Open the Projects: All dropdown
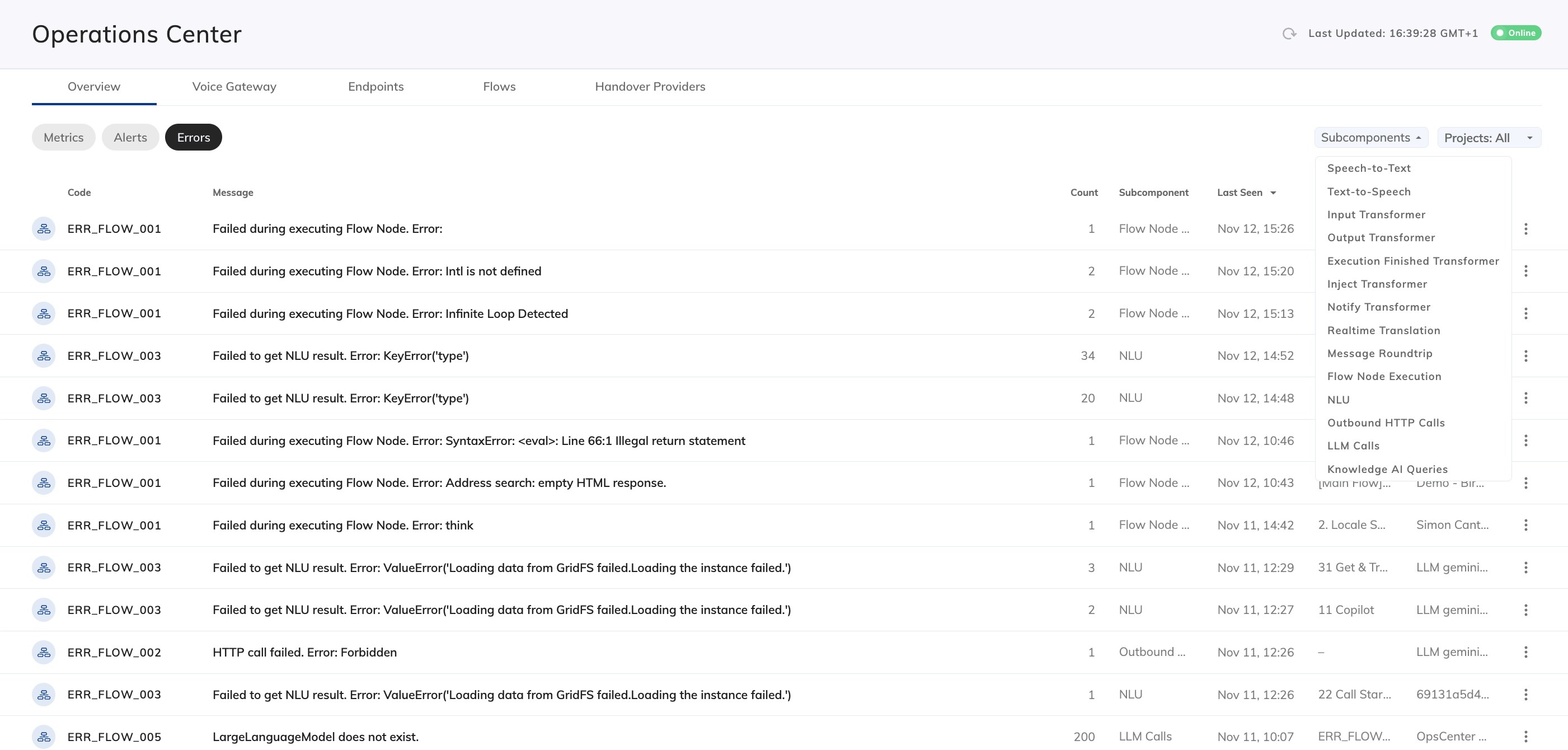Screen dimensions: 1568x750 pos(1489,138)
